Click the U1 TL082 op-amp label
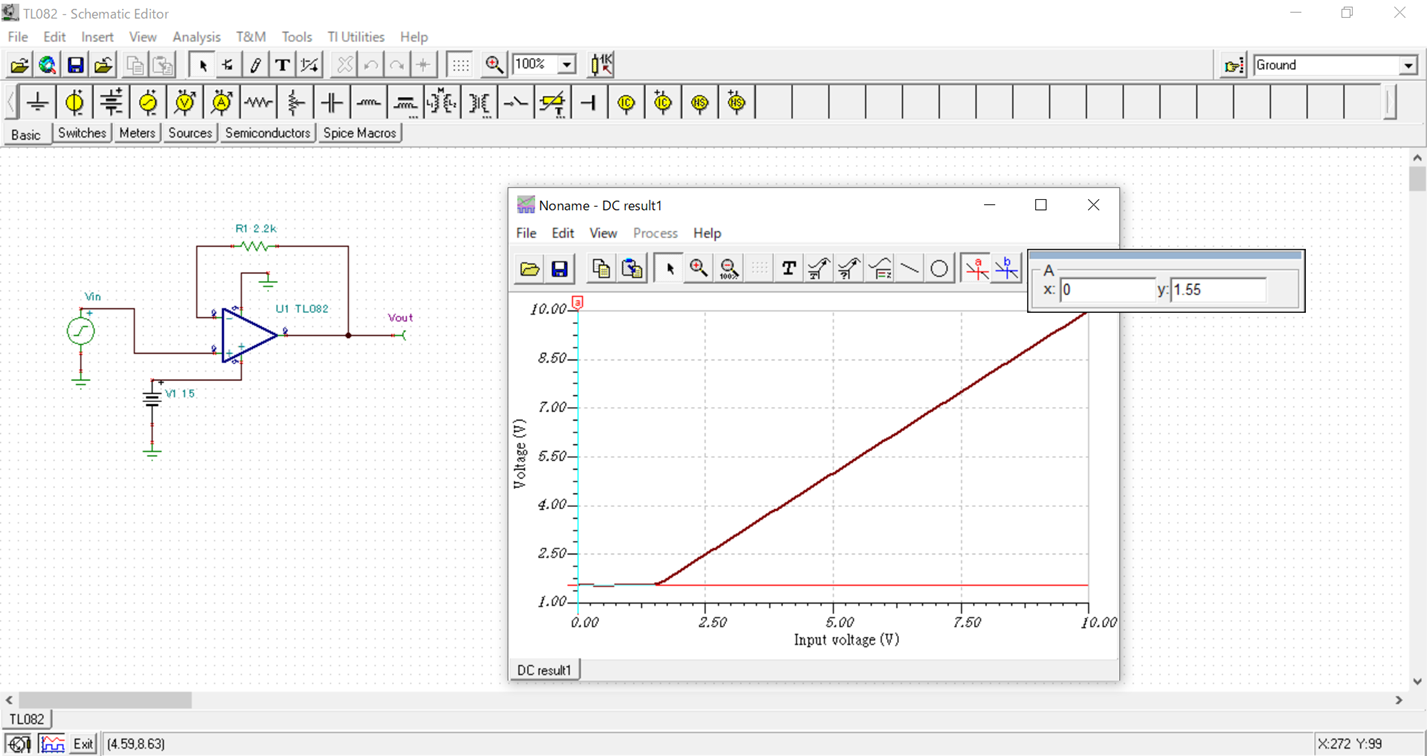Viewport: 1427px width, 756px height. coord(302,309)
